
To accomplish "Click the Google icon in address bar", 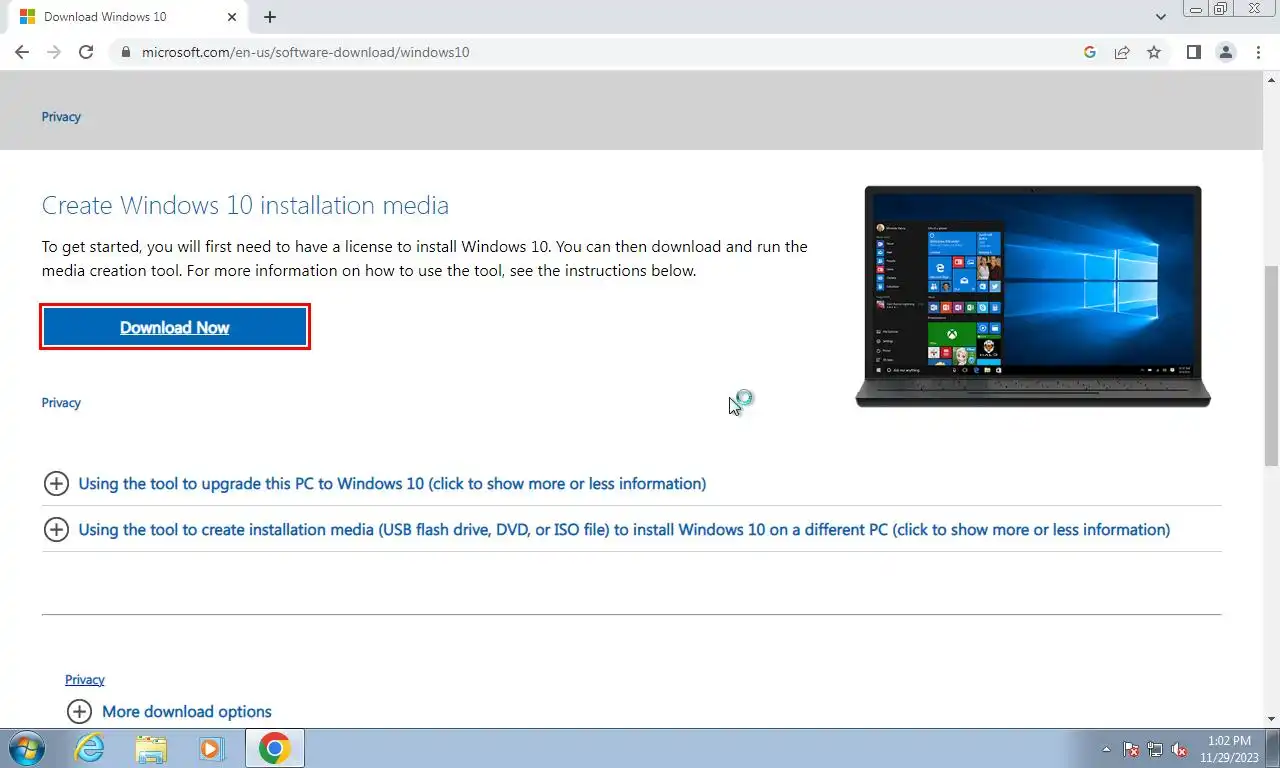I will click(1090, 52).
